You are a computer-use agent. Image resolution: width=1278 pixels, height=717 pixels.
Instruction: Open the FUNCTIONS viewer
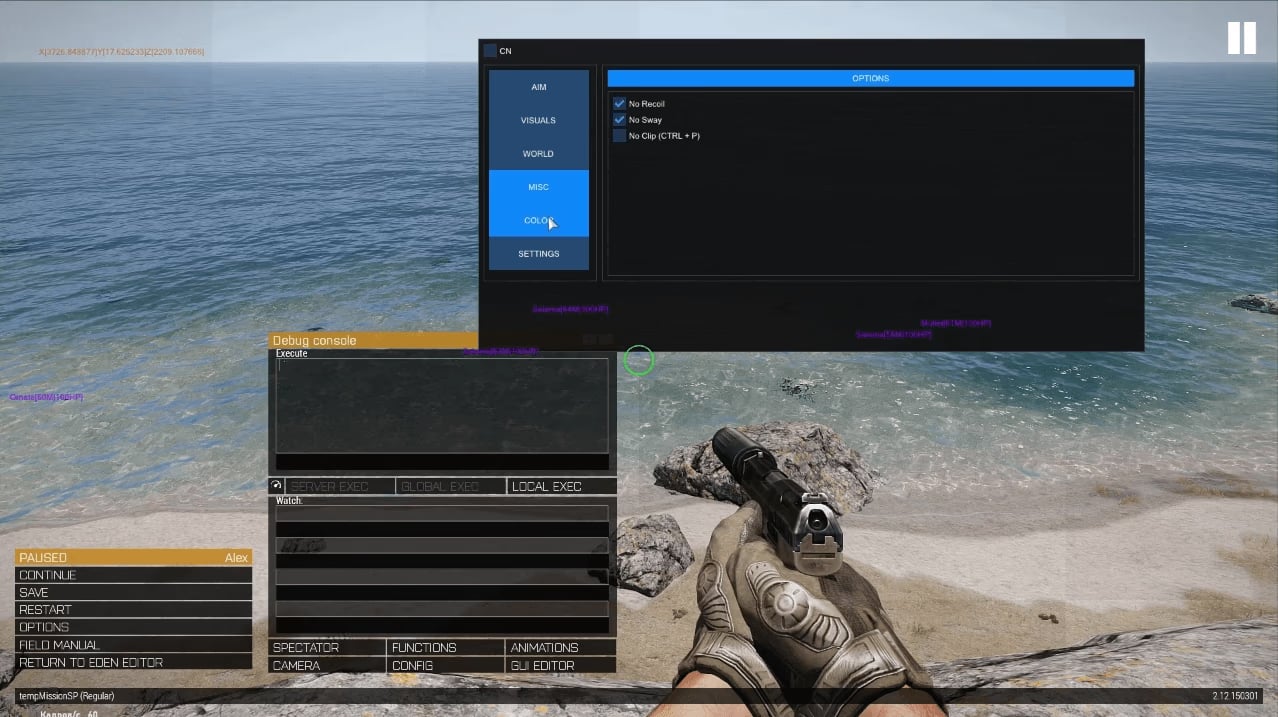tap(445, 647)
